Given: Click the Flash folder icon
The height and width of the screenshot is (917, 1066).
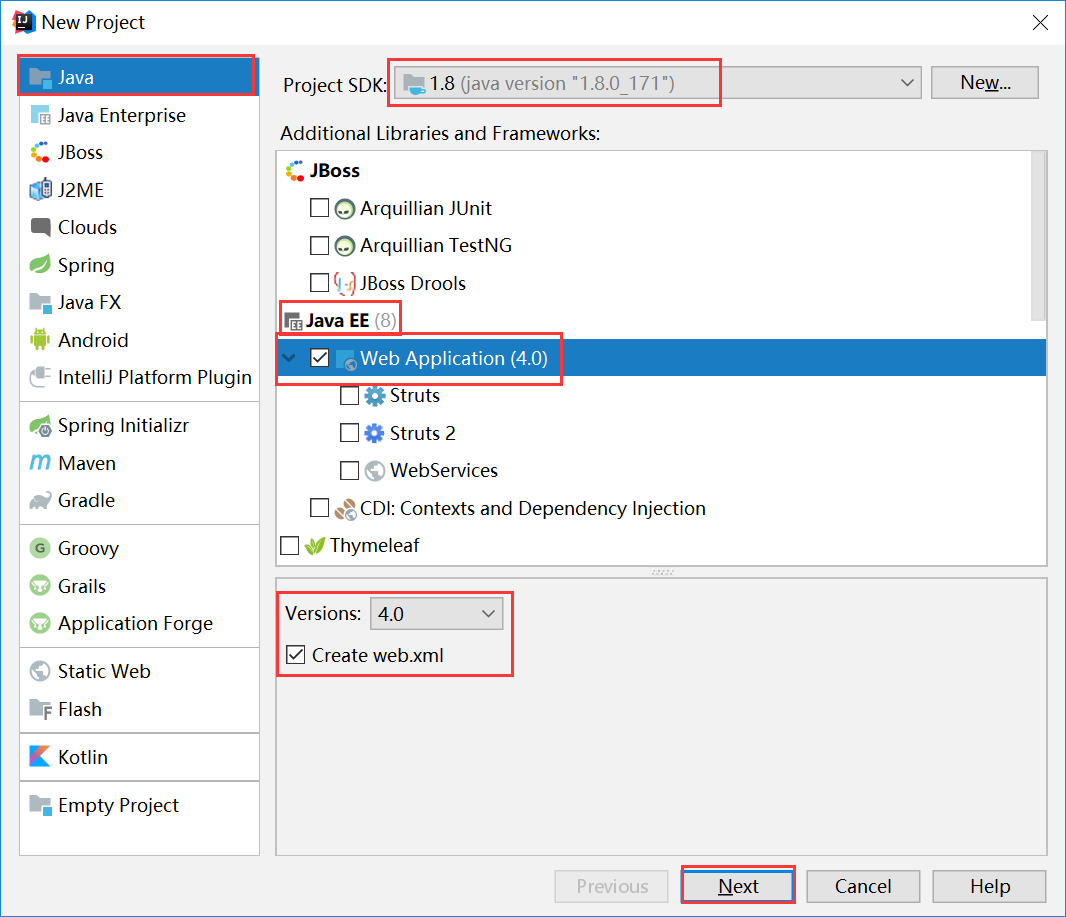Looking at the screenshot, I should pos(40,709).
